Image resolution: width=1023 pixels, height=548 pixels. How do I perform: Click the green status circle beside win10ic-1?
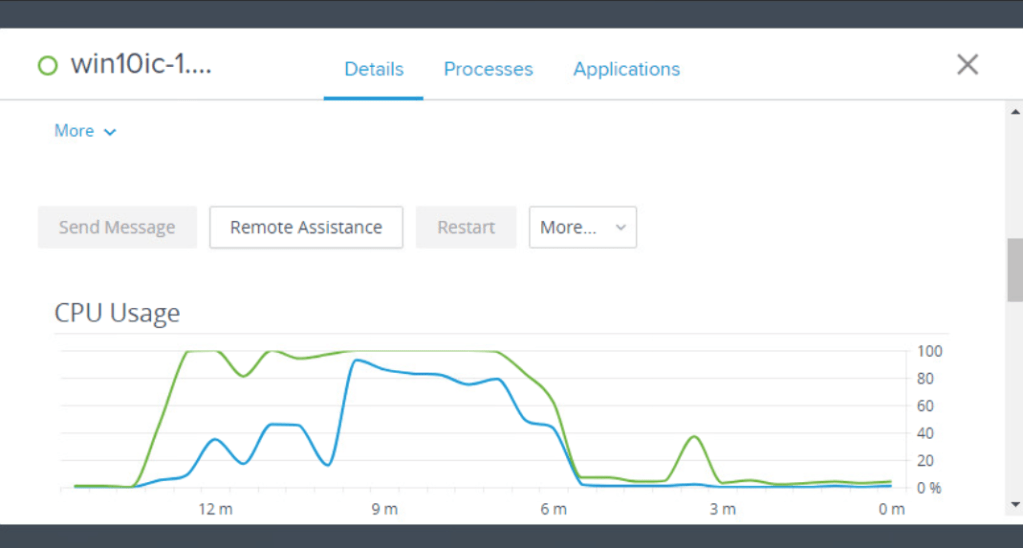[x=47, y=66]
